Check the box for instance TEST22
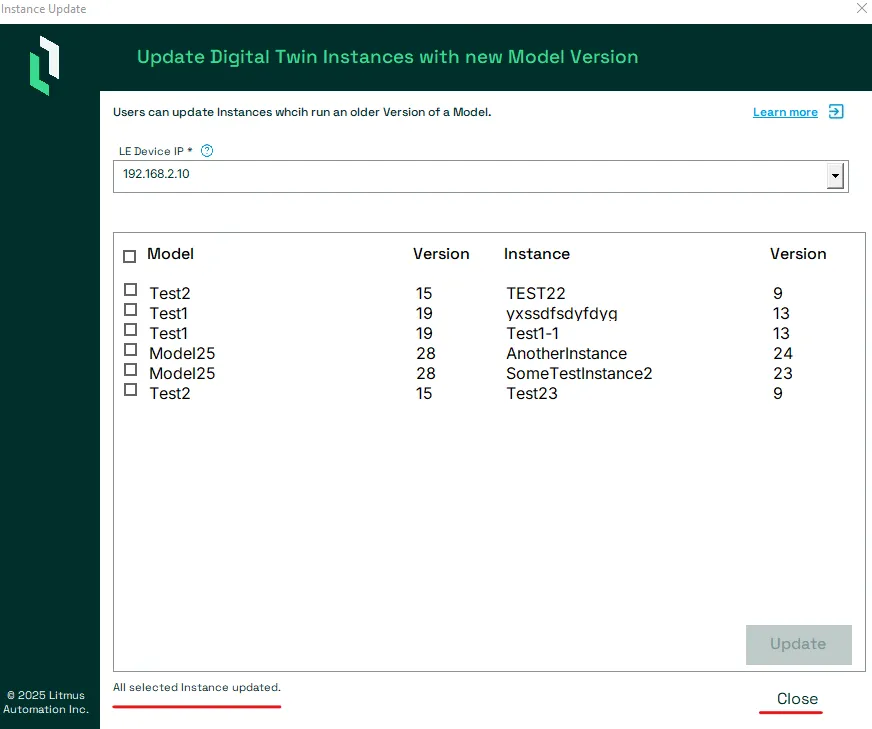 click(x=131, y=290)
